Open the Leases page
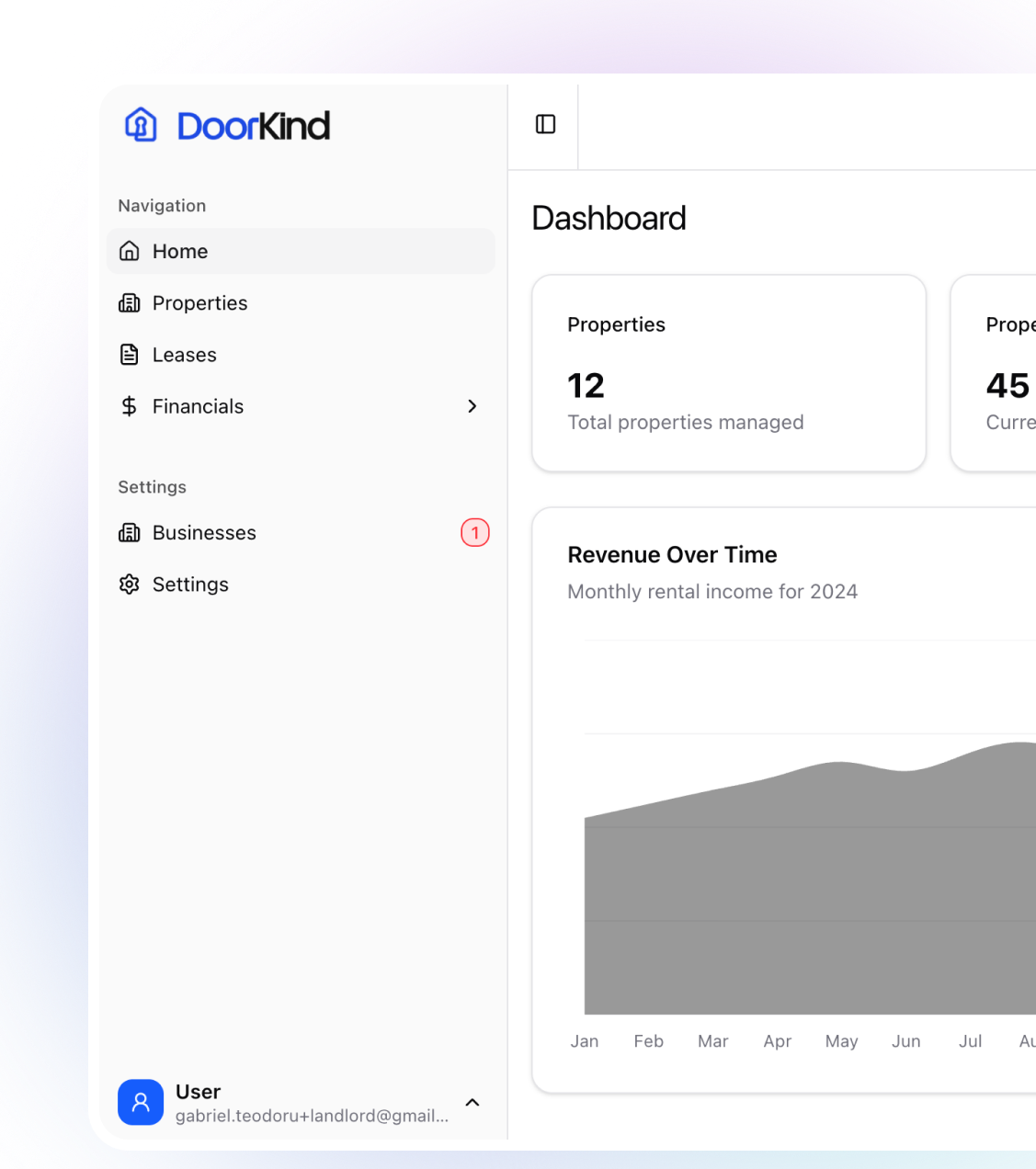 [x=301, y=354]
